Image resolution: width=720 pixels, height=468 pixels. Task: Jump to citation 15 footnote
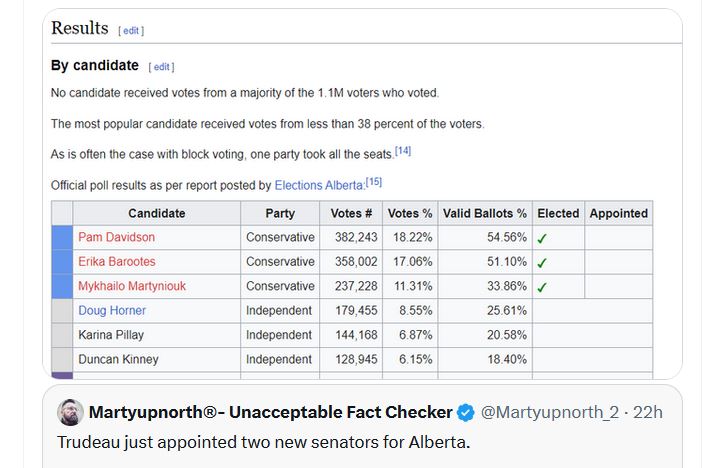373,182
